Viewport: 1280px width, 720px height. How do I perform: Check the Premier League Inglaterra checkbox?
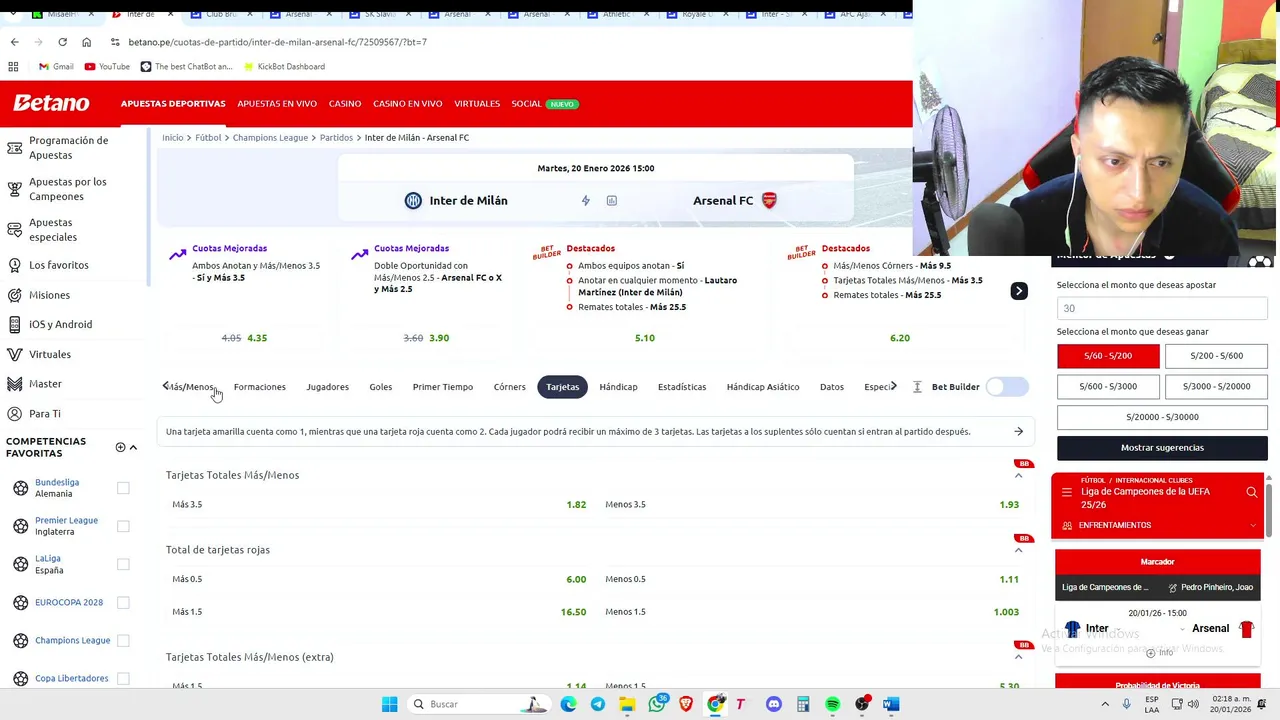tap(123, 526)
